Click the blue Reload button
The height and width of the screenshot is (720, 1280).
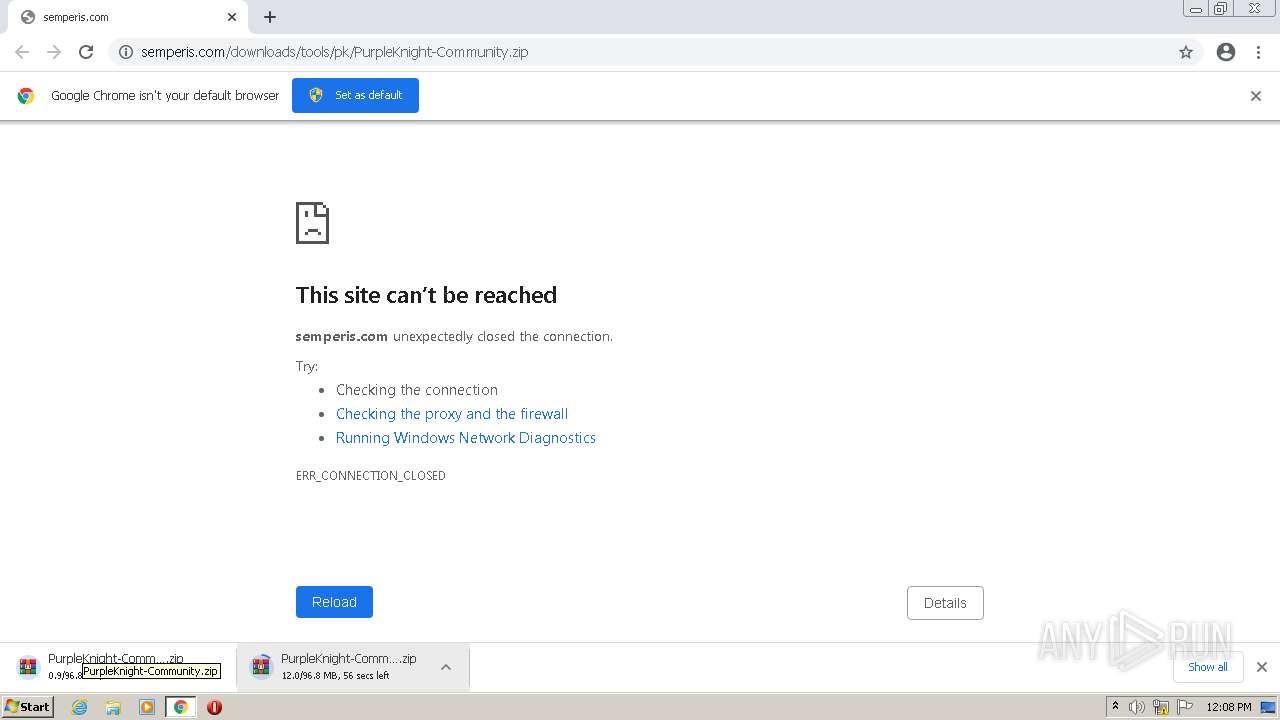334,602
